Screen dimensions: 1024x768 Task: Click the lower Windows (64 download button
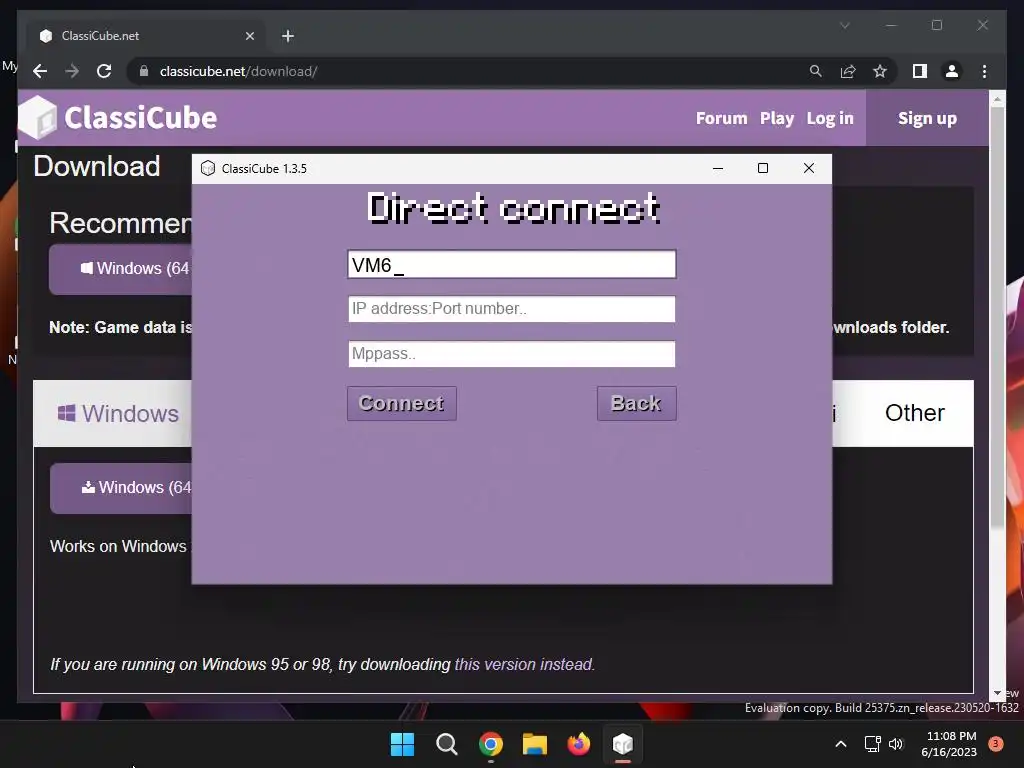121,488
